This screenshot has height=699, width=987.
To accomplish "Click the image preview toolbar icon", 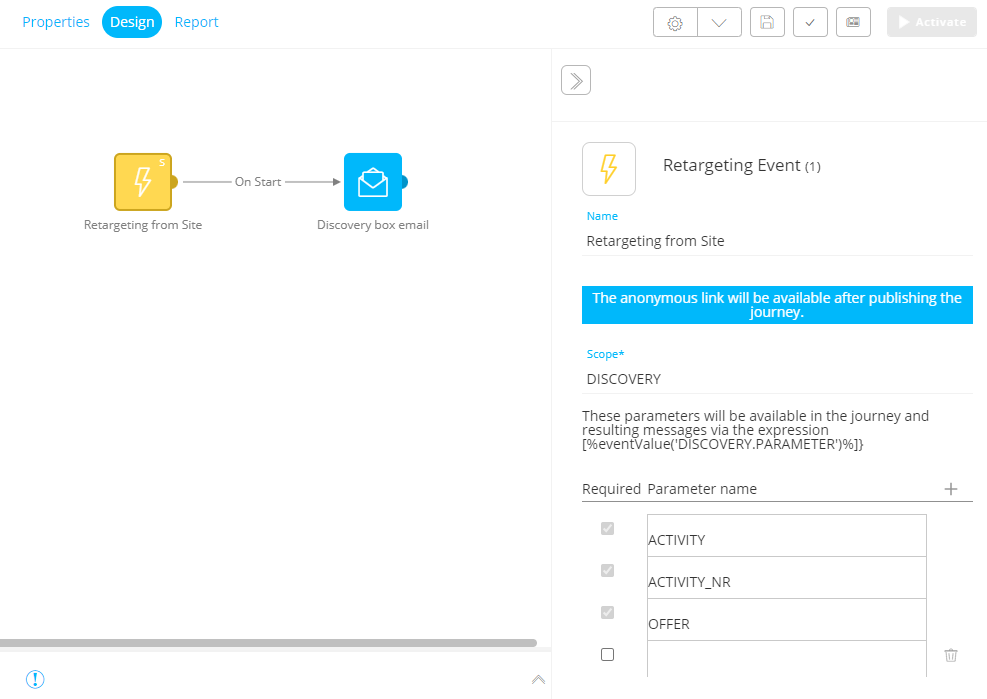I will tap(853, 23).
